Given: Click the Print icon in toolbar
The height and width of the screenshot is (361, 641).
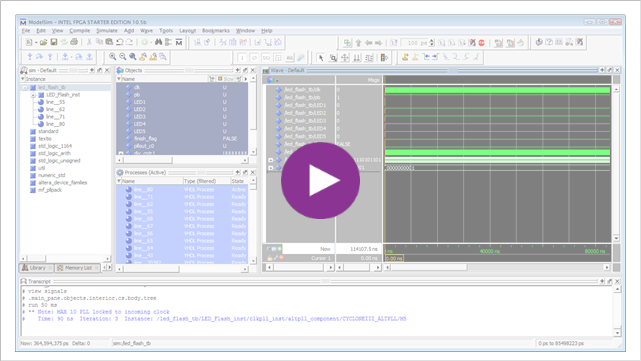Looking at the screenshot, I should point(74,42).
